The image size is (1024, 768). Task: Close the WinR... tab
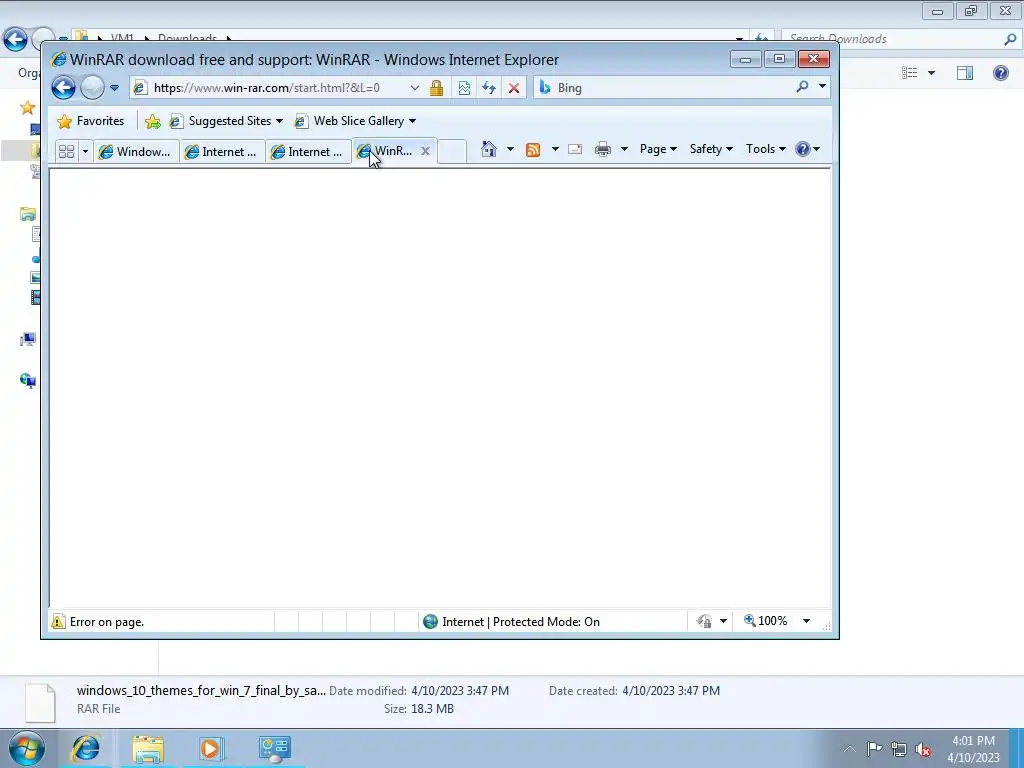[x=425, y=151]
